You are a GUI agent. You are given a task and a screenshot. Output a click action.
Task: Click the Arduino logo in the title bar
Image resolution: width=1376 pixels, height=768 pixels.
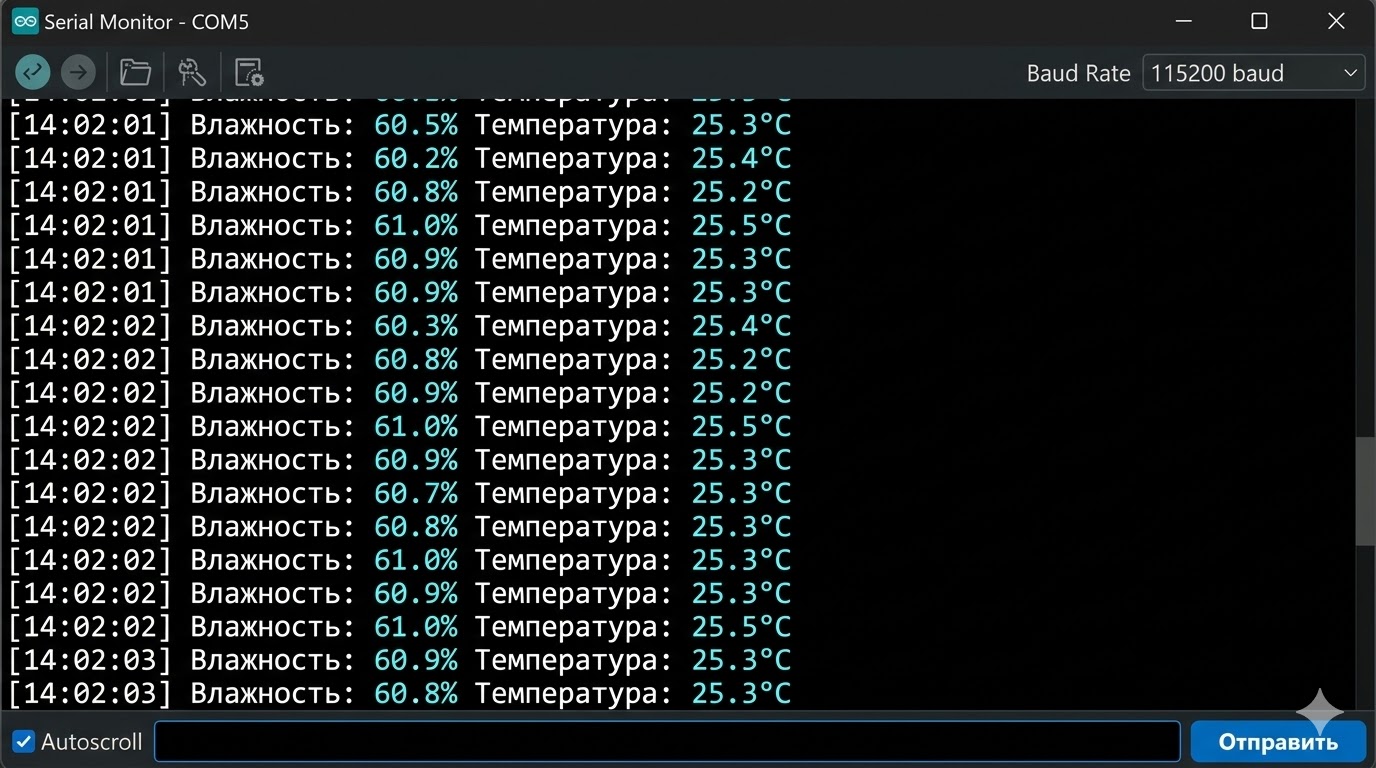[x=24, y=21]
